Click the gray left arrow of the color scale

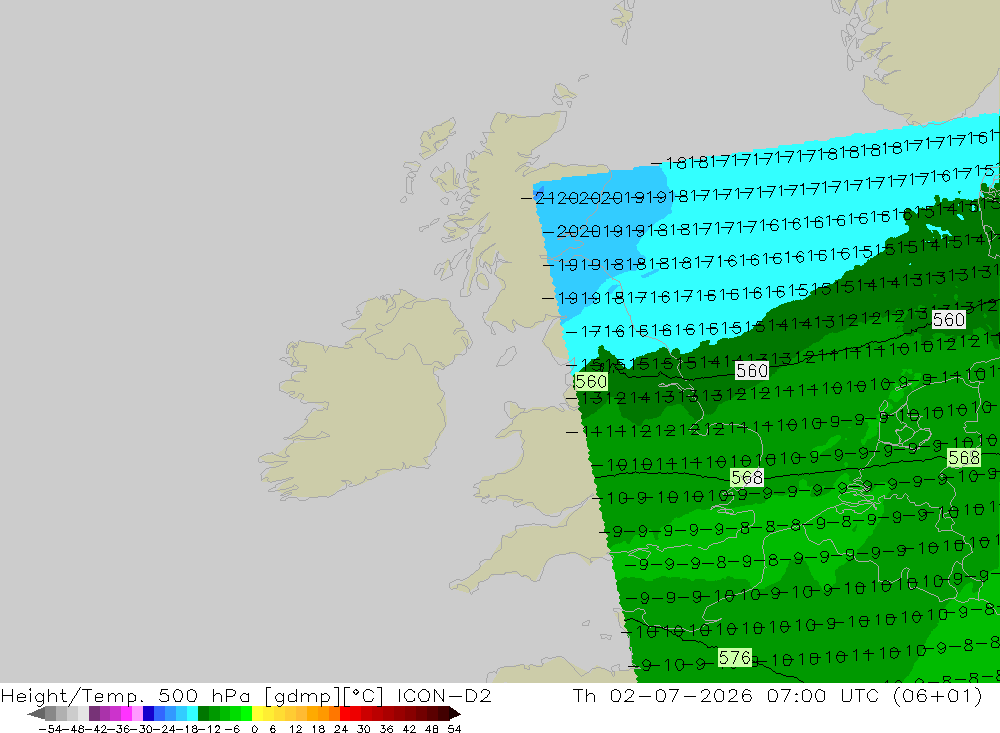click(x=36, y=714)
